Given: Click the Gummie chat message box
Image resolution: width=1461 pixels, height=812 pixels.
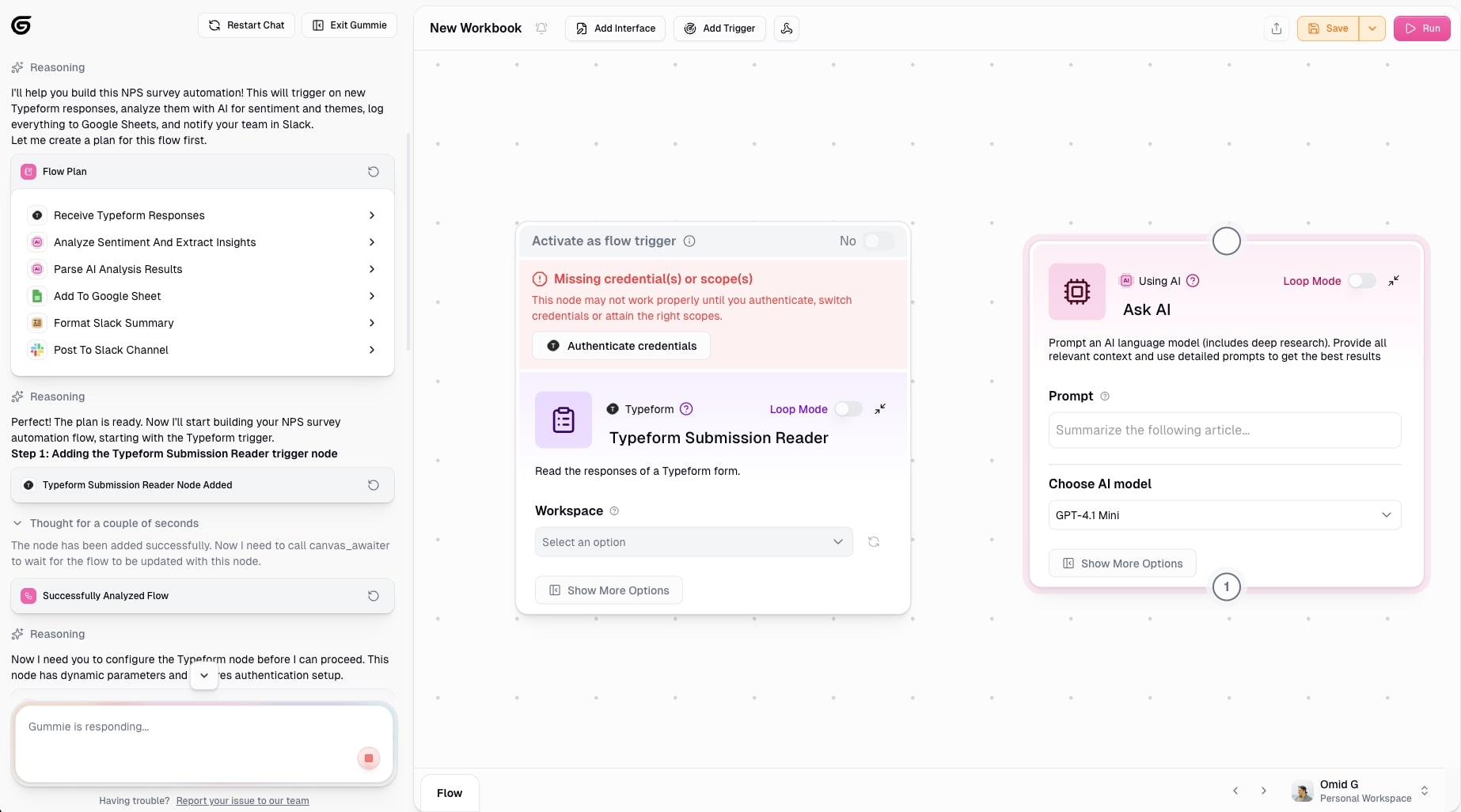Looking at the screenshot, I should point(204,743).
